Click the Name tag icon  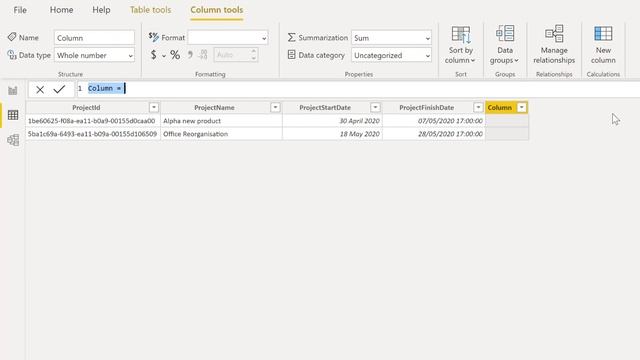click(x=12, y=37)
